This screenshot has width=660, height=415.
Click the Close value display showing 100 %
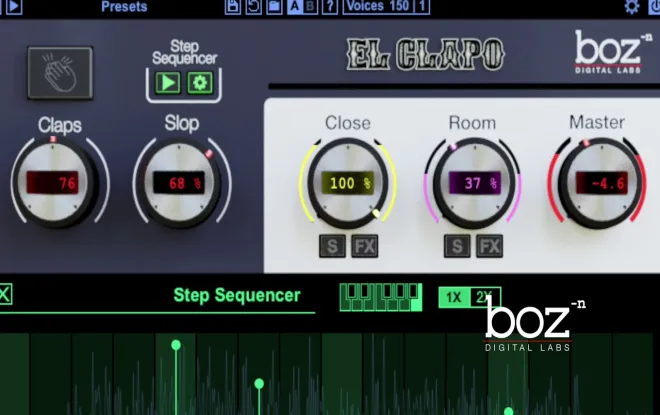click(x=348, y=183)
